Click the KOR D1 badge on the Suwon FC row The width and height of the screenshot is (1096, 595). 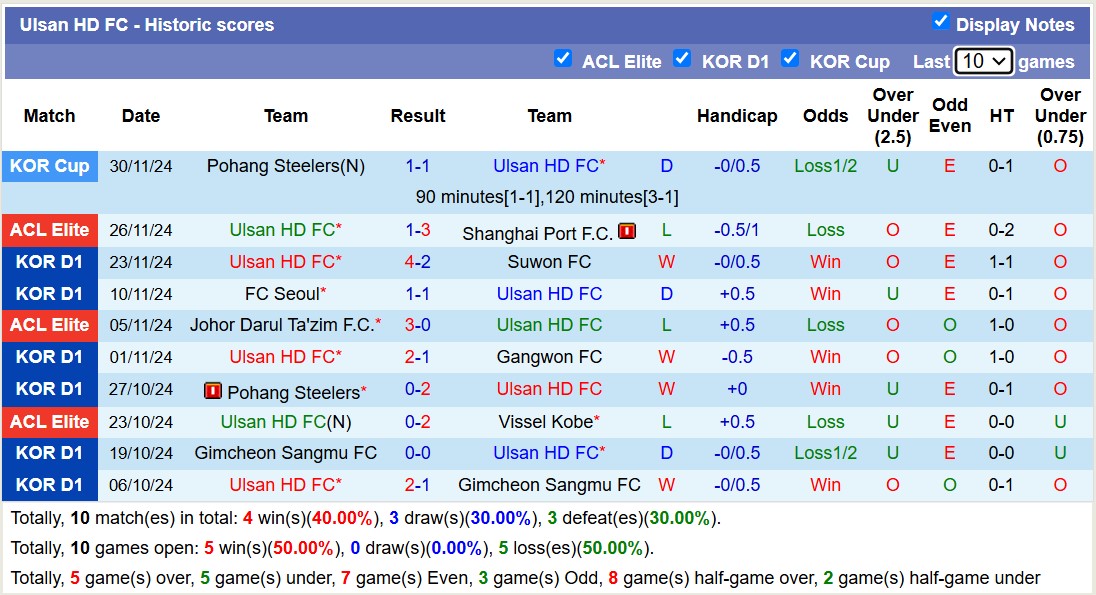[50, 261]
